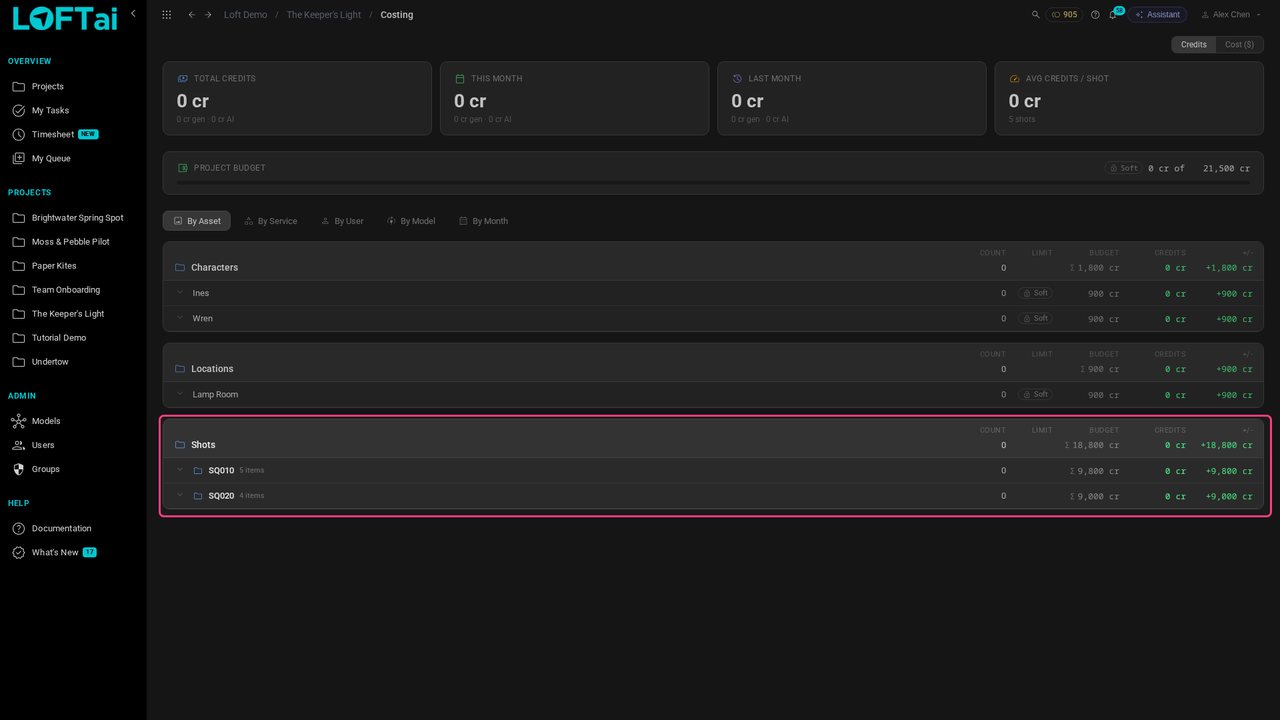Image resolution: width=1280 pixels, height=720 pixels.
Task: Go forward with the right arrow
Action: [208, 15]
